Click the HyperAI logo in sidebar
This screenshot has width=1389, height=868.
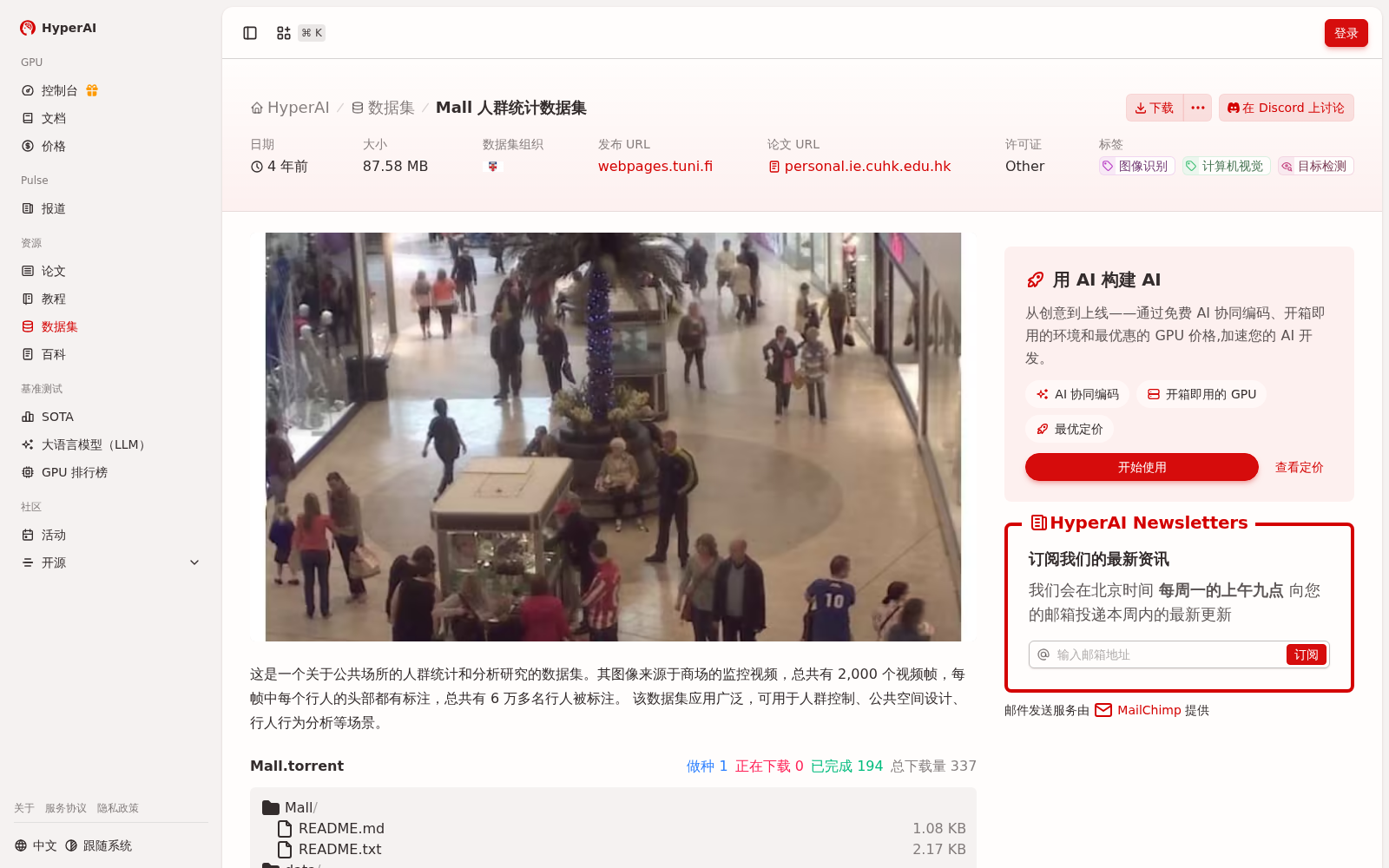pos(58,28)
